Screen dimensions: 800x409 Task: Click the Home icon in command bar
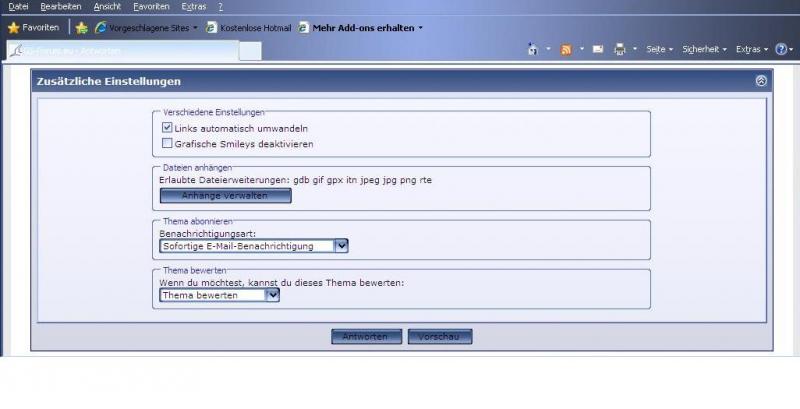(x=533, y=49)
